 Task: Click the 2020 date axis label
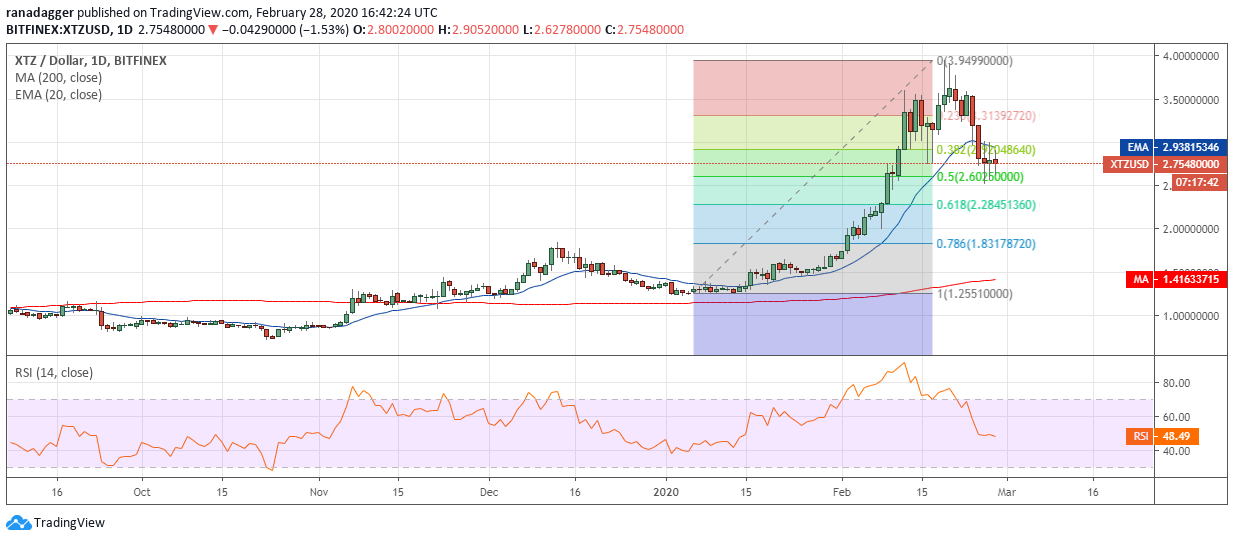(666, 492)
